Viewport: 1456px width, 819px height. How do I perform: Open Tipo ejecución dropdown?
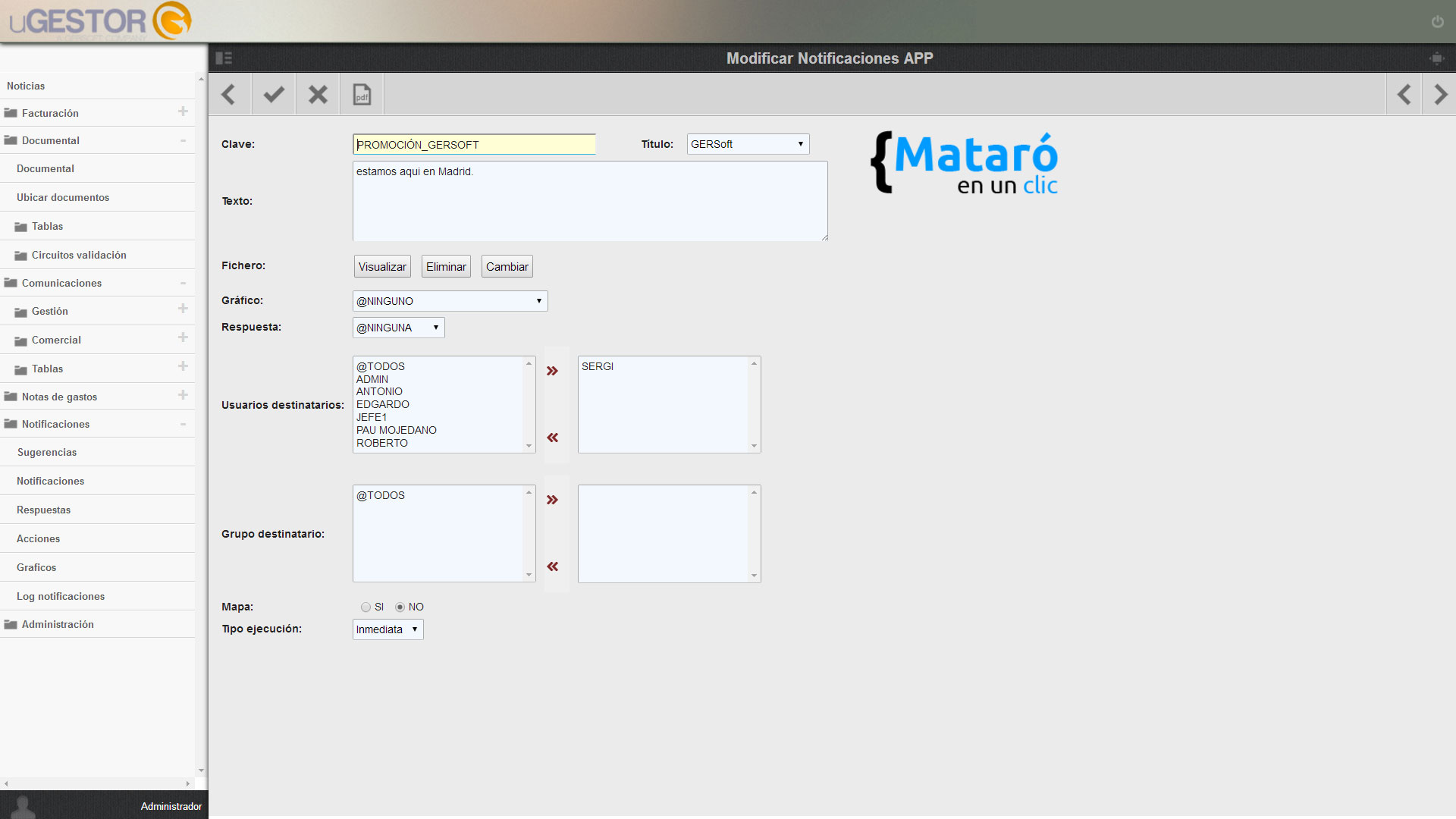tap(388, 629)
